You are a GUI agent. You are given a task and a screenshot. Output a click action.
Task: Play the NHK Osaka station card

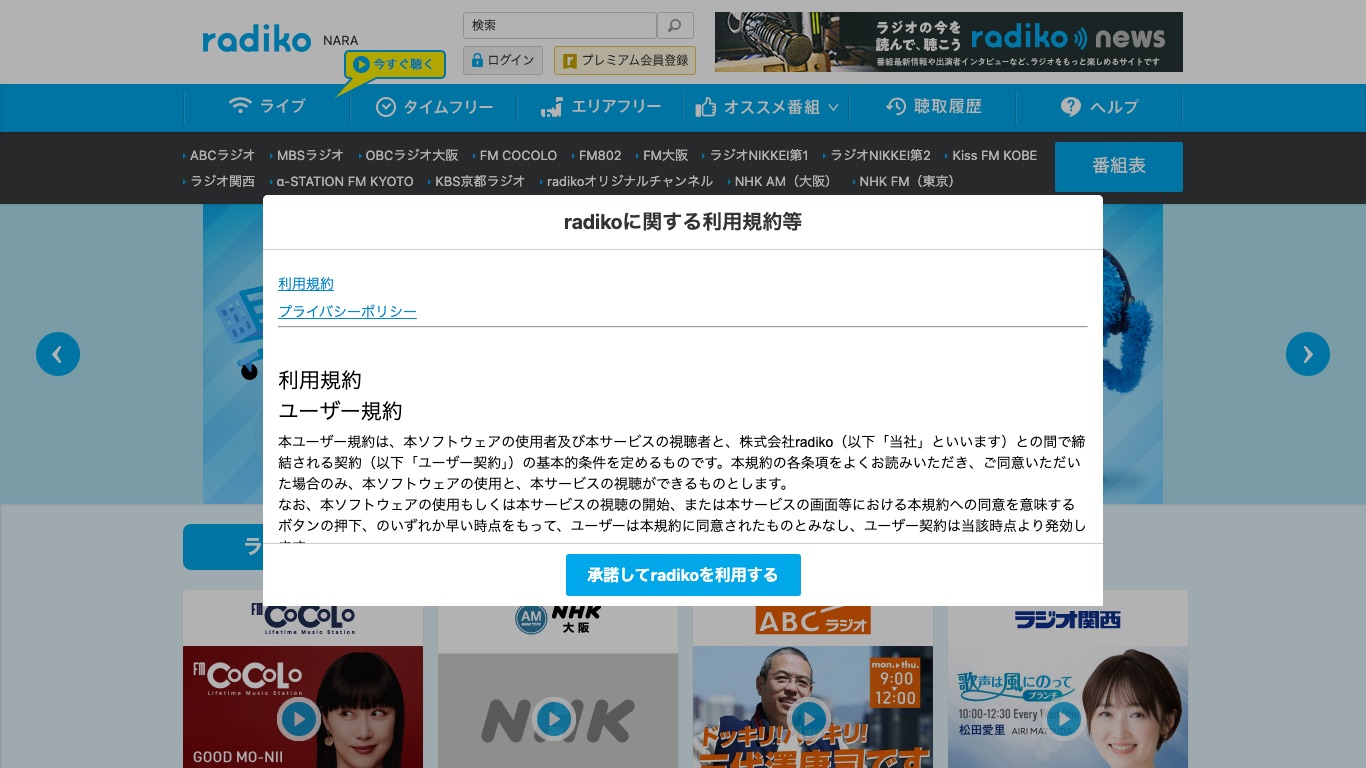553,718
